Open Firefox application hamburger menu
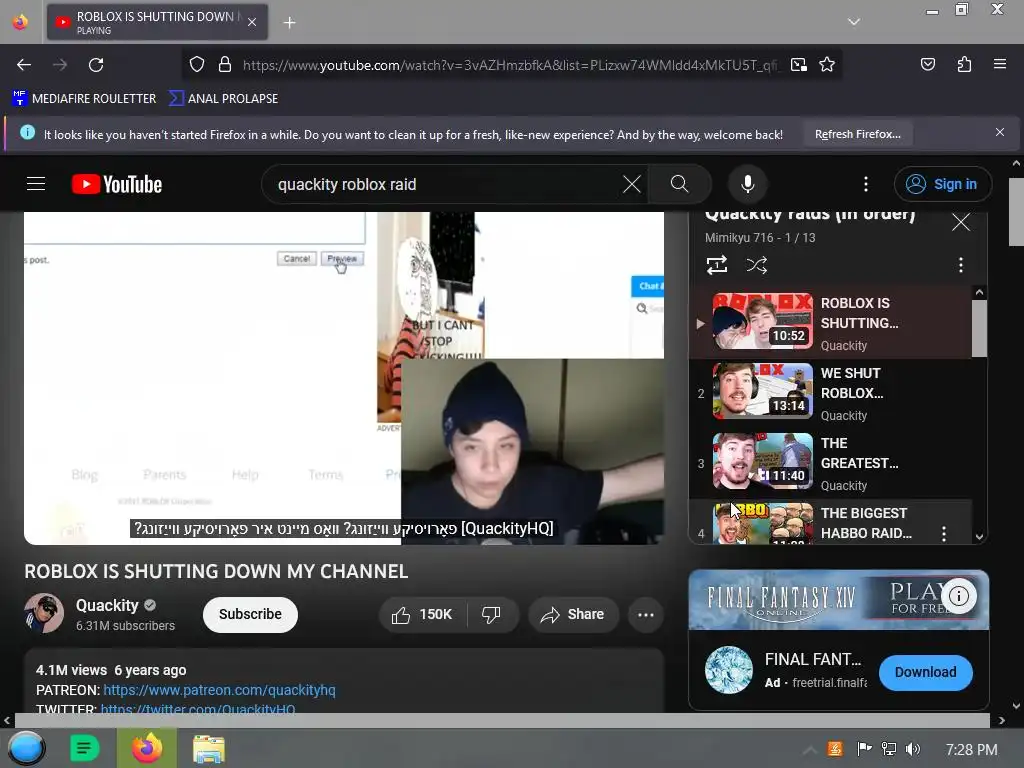 tap(1000, 64)
